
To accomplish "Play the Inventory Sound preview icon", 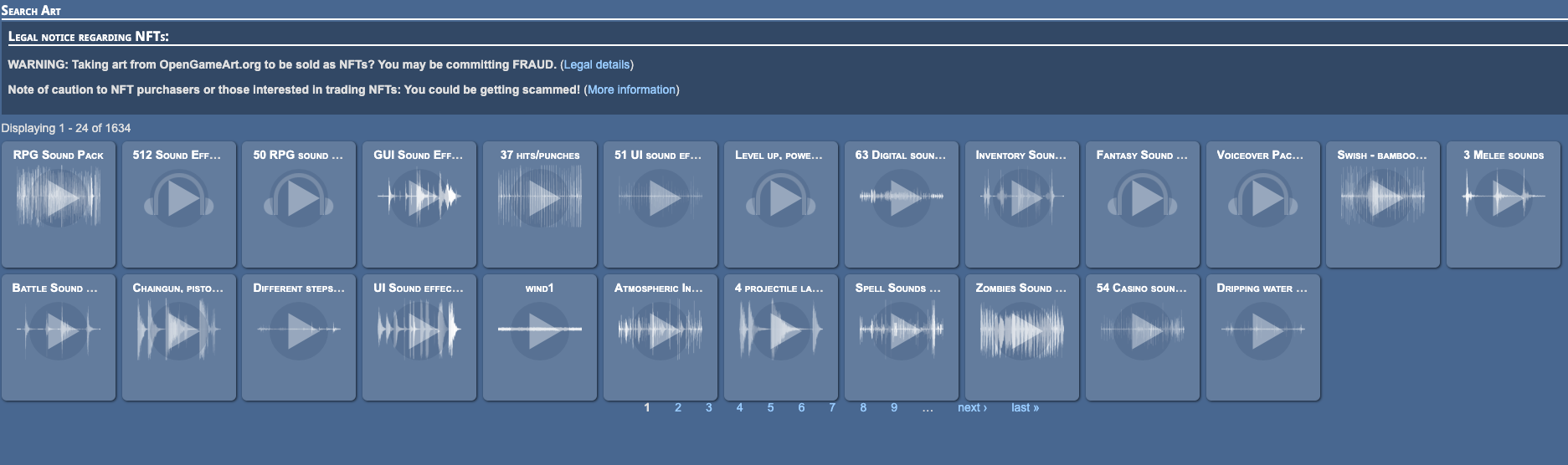I will tap(1021, 197).
